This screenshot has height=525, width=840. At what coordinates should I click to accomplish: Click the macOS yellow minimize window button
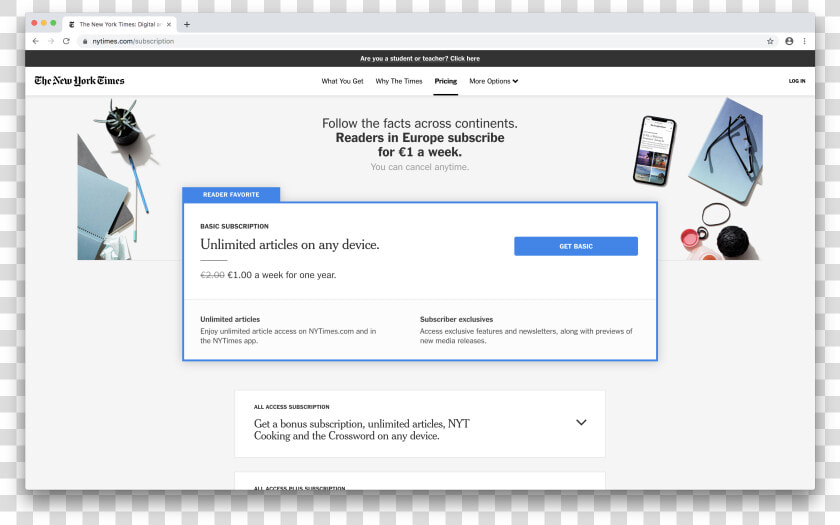coord(43,23)
